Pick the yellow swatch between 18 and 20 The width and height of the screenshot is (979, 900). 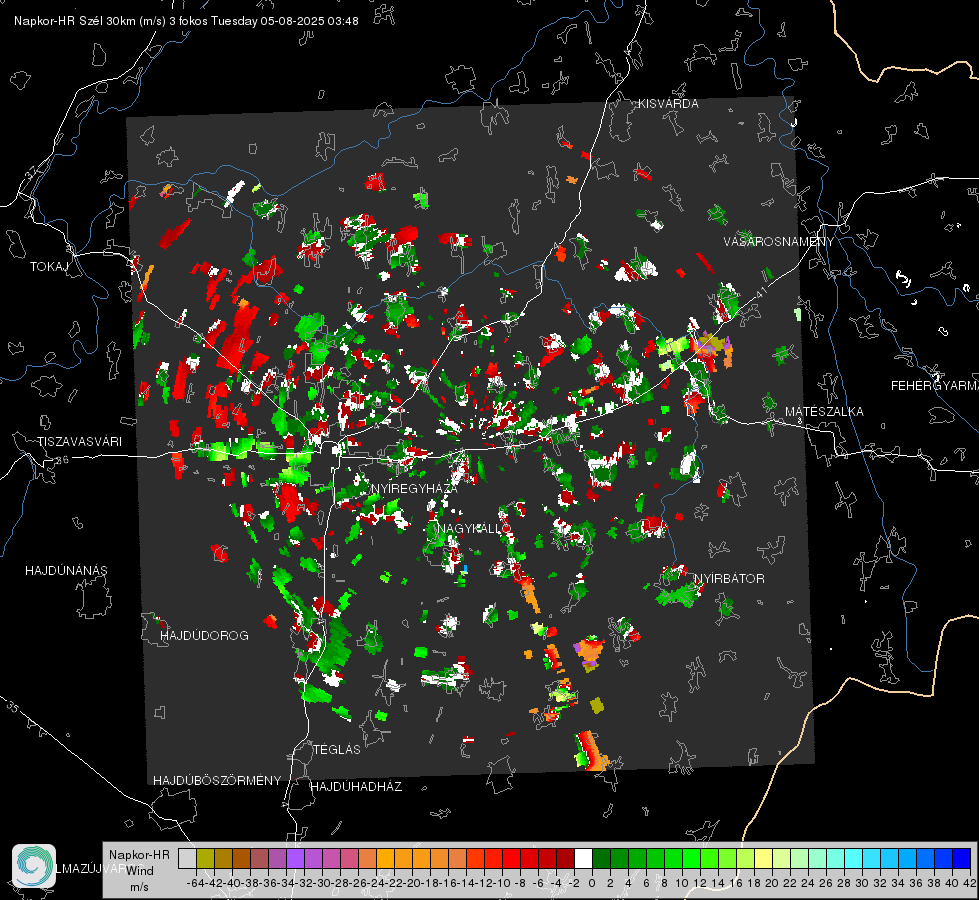pyautogui.click(x=764, y=858)
